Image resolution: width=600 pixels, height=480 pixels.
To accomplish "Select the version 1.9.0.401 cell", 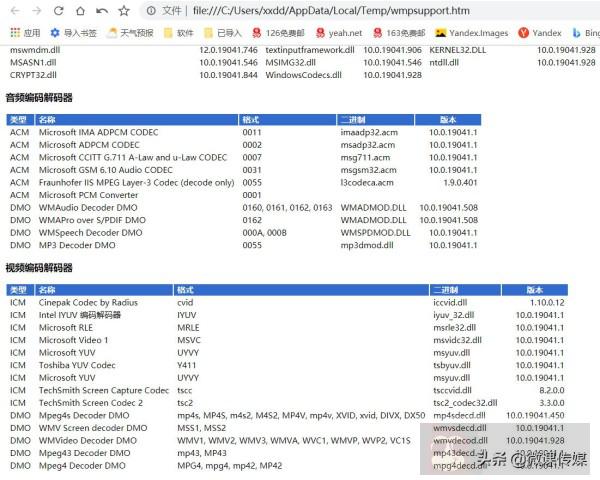I will pos(460,183).
